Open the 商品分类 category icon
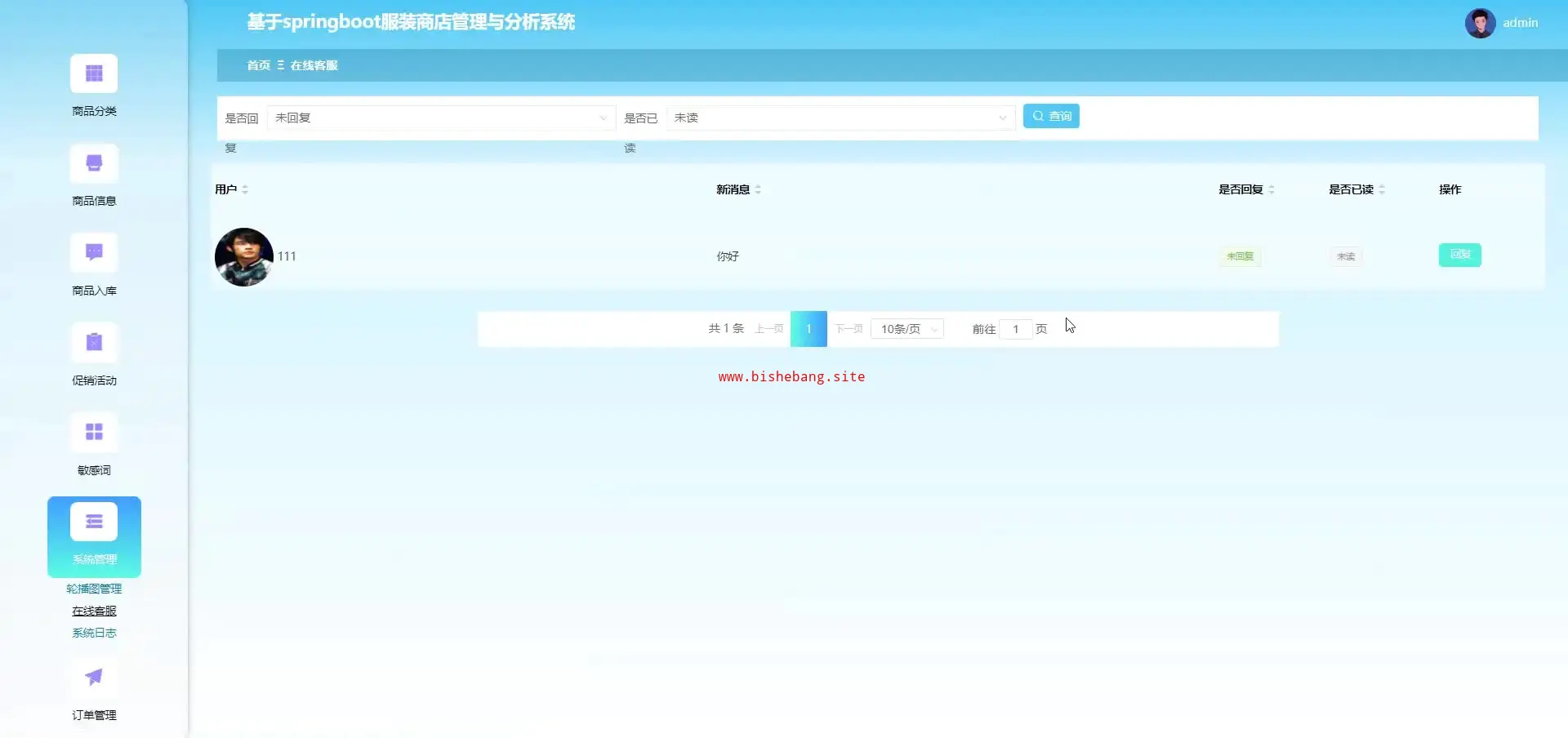1568x738 pixels. click(x=94, y=74)
